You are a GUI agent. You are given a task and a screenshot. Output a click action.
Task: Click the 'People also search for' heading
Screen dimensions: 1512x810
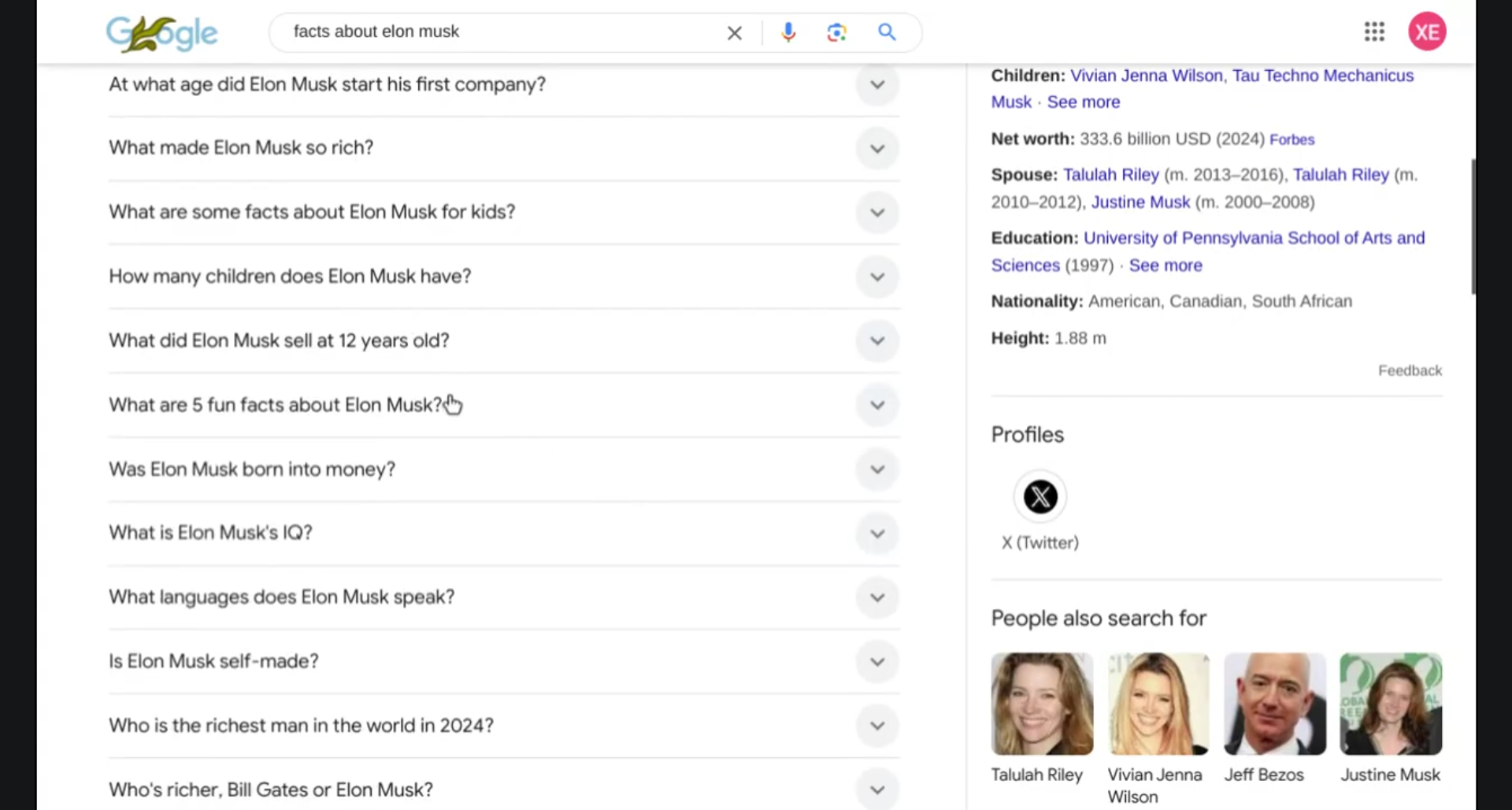pos(1099,619)
